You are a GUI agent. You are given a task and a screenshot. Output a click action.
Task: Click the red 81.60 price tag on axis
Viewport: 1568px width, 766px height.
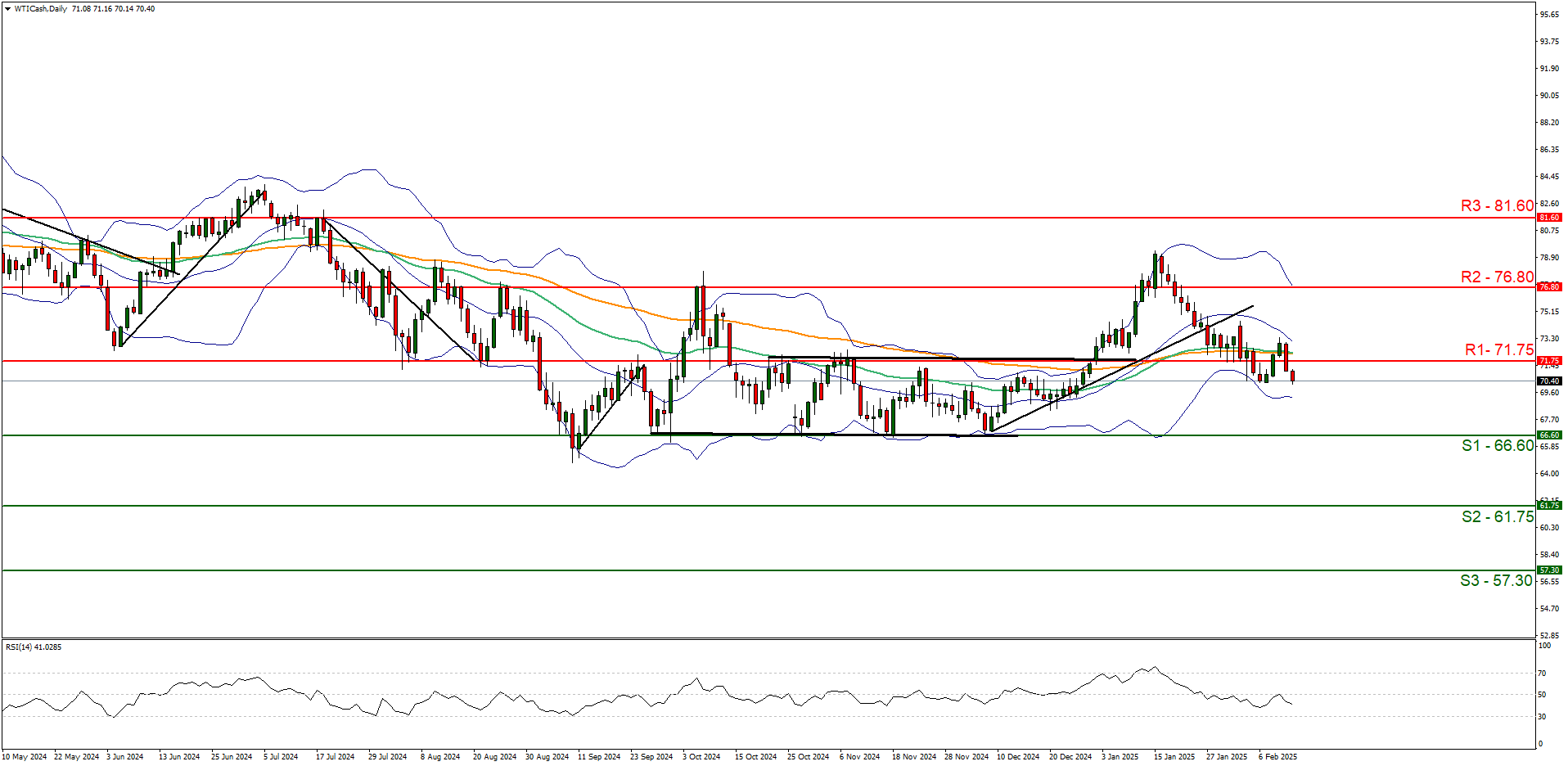click(x=1549, y=218)
